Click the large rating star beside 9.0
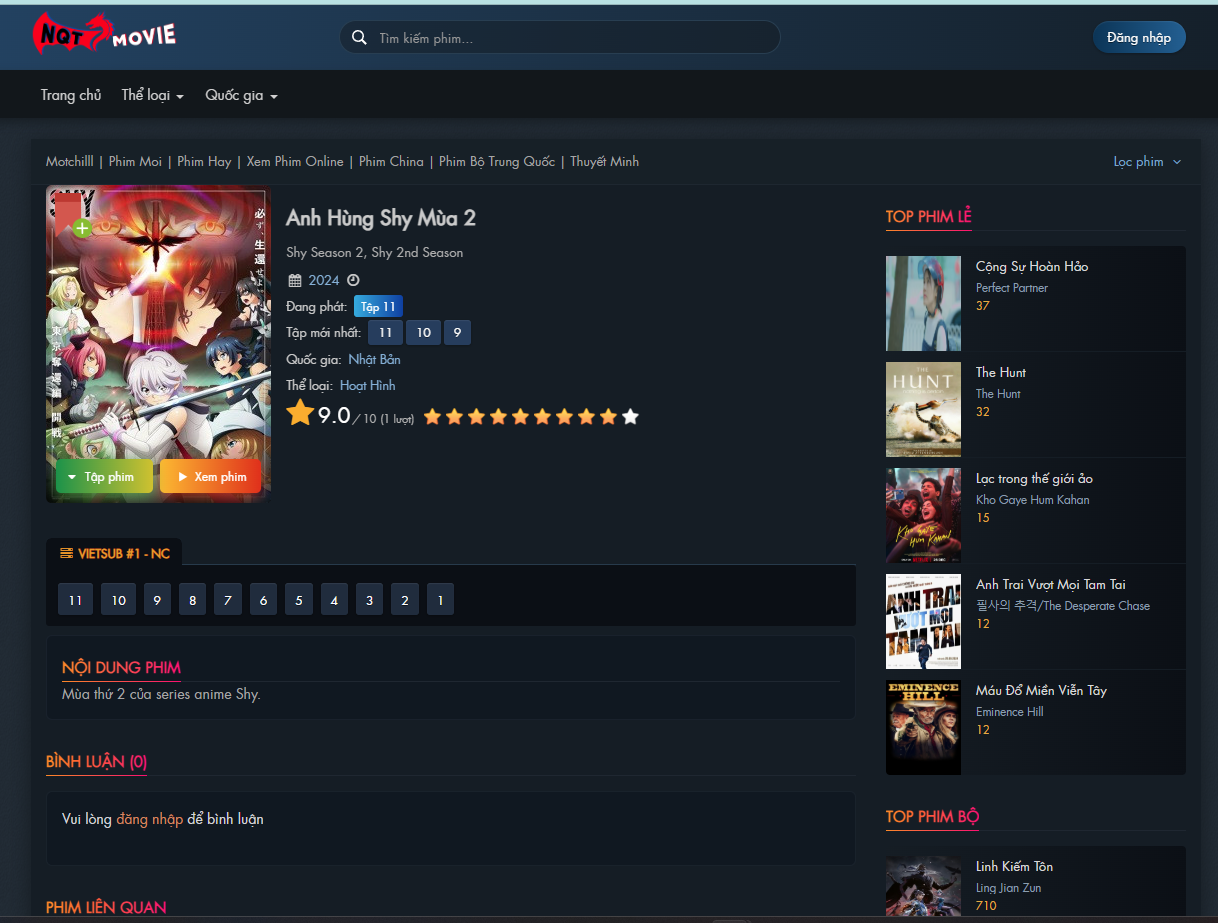 pyautogui.click(x=300, y=414)
